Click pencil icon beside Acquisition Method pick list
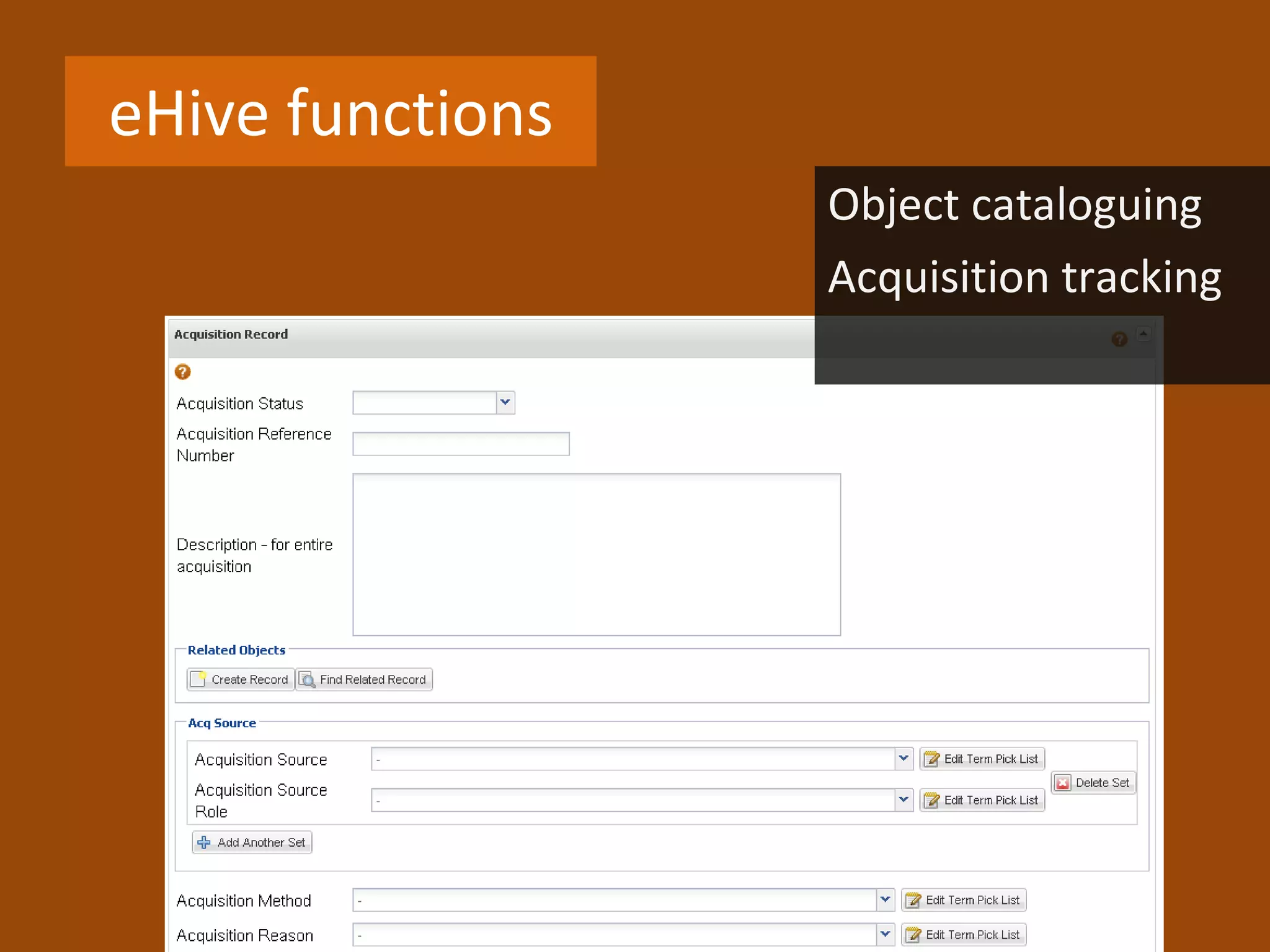 913,900
